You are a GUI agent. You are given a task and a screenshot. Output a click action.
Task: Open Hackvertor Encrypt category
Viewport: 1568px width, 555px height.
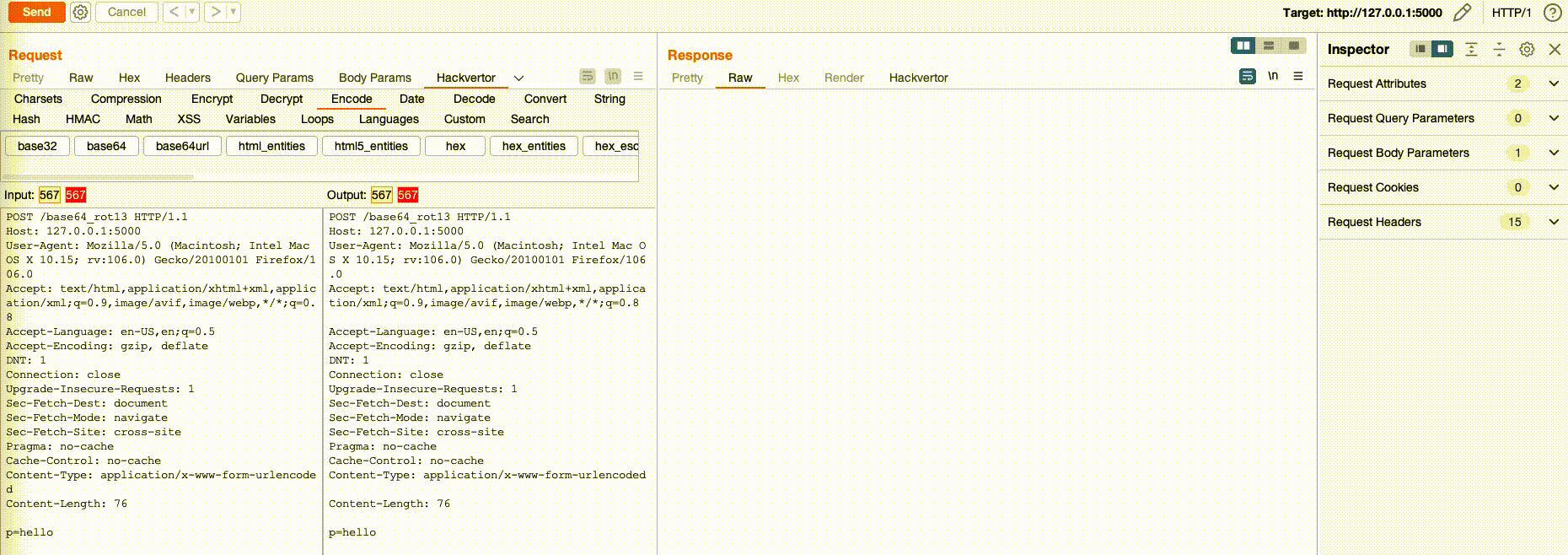(212, 99)
